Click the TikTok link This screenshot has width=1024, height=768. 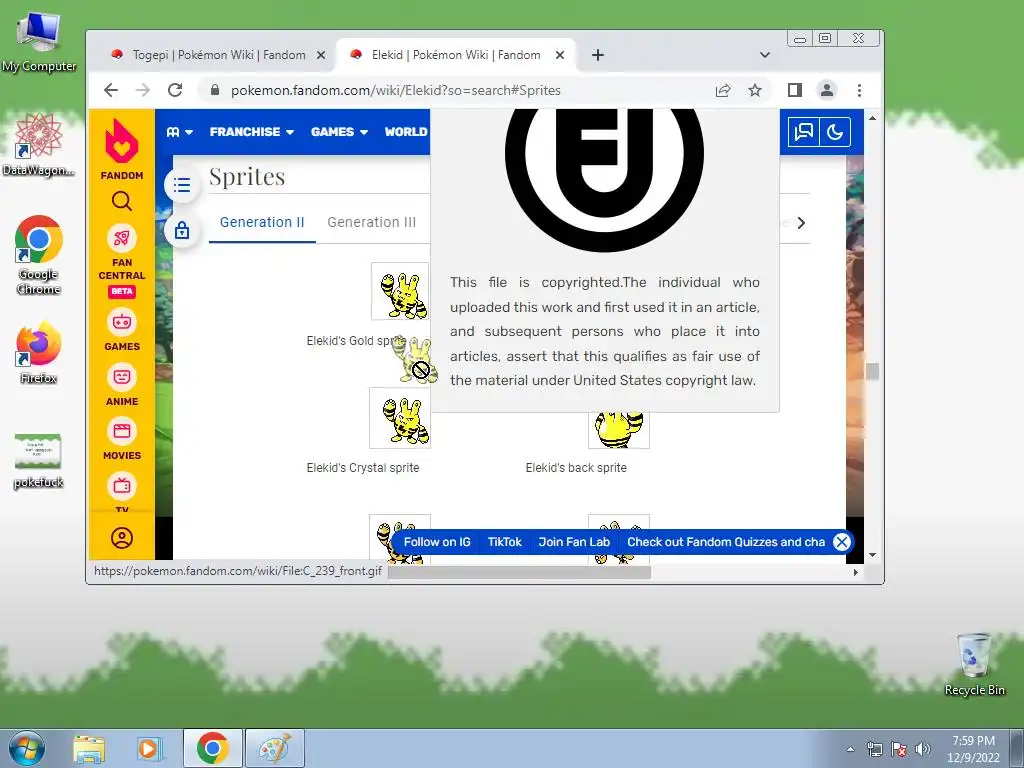(x=504, y=542)
